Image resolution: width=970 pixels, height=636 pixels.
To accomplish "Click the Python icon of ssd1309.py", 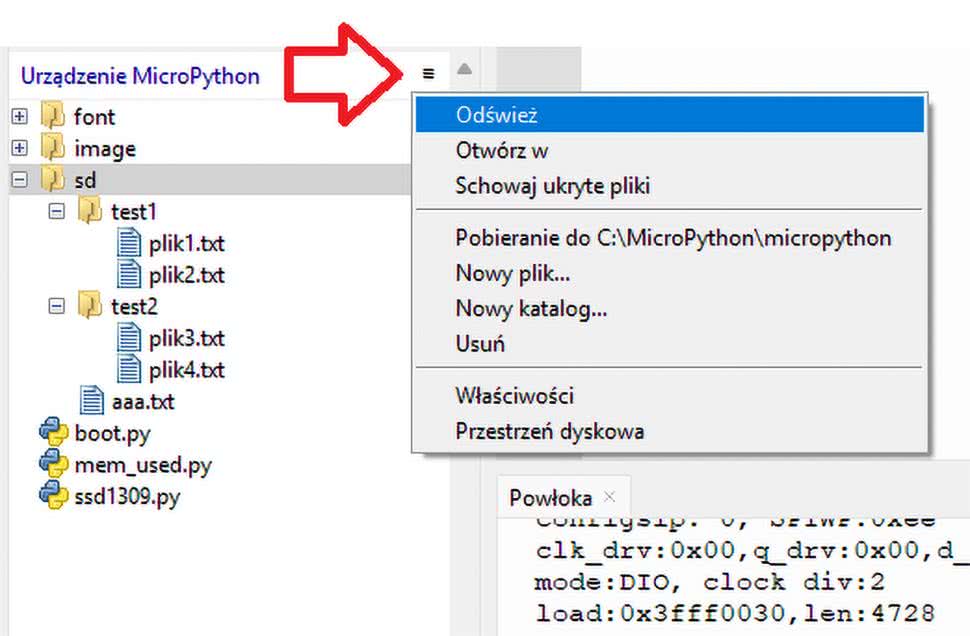I will coord(53,495).
